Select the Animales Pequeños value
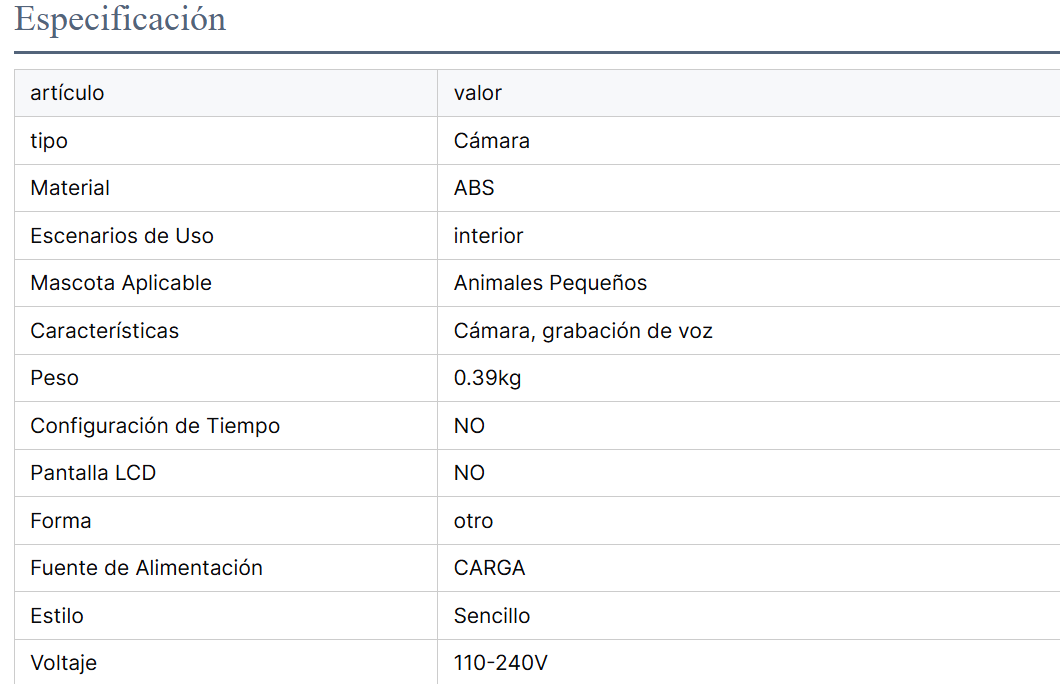Screen dimensions: 1060x684 click(550, 283)
